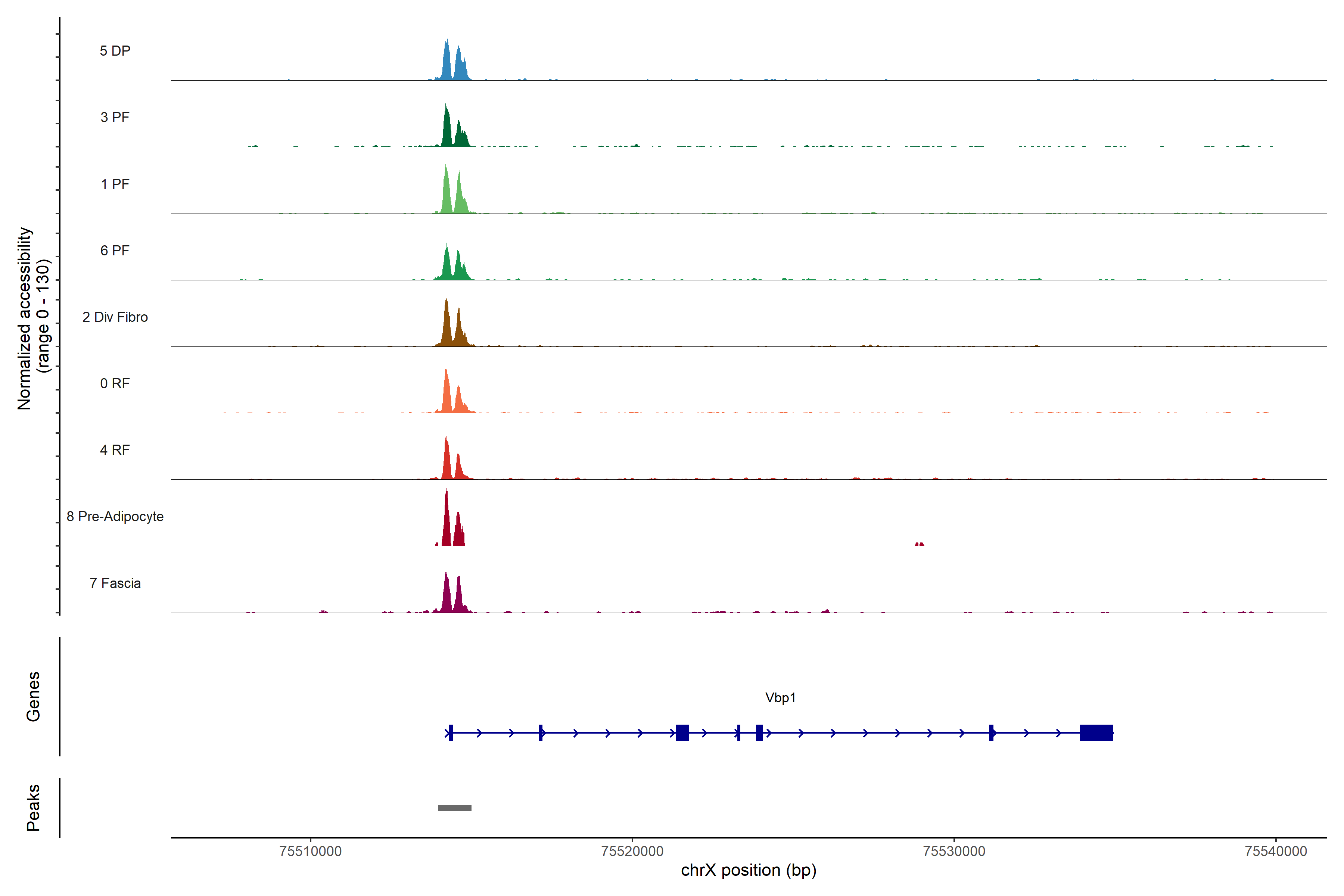Click the 0 RF track label
The image size is (1344, 896).
pos(115,383)
